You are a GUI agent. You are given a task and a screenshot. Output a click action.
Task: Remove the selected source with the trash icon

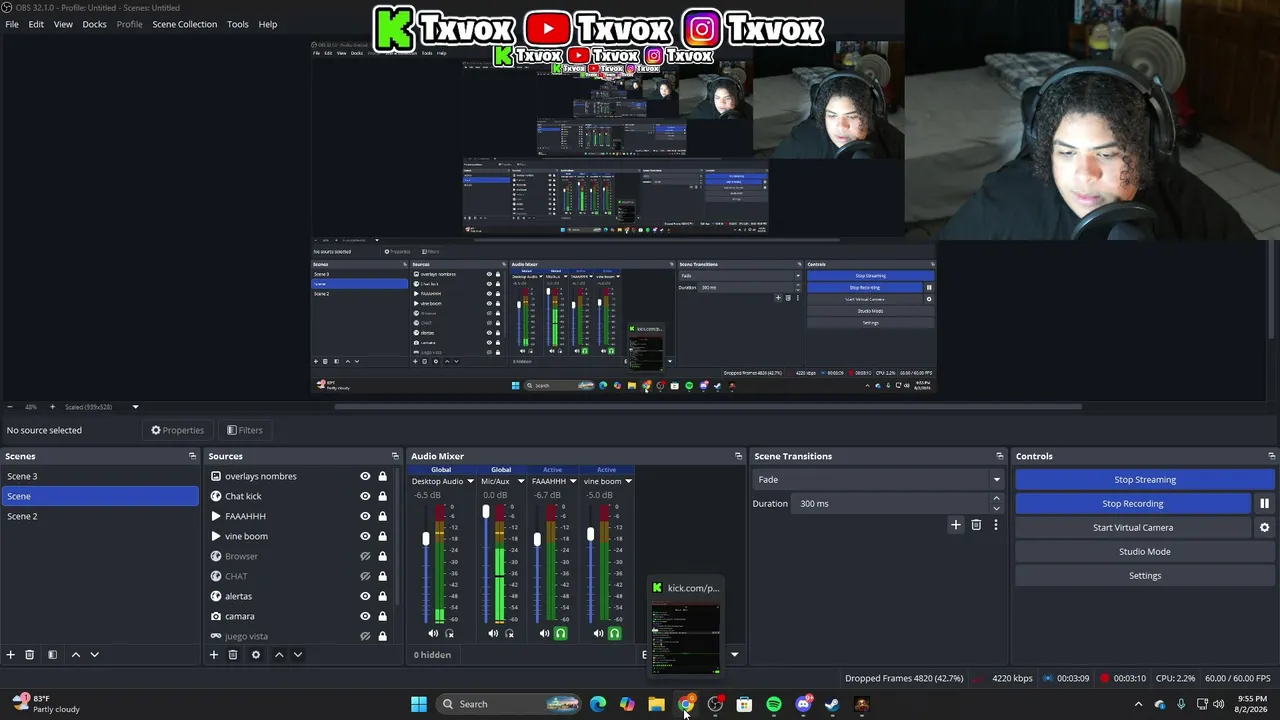tap(233, 655)
